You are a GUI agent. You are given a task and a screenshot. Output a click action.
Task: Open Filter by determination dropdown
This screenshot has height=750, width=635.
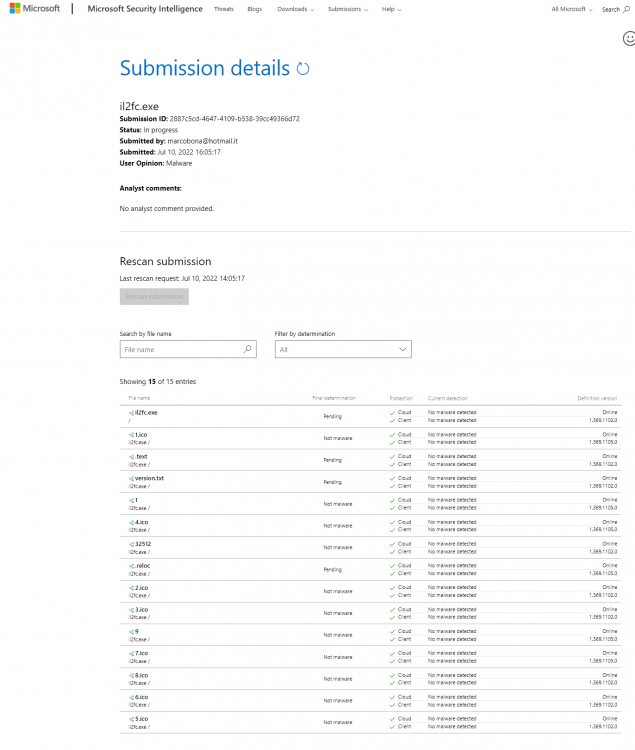coord(343,349)
